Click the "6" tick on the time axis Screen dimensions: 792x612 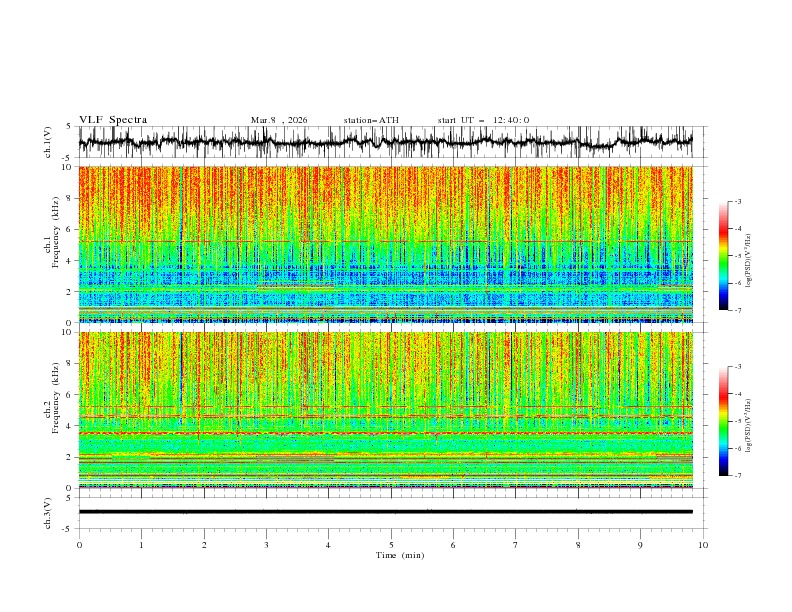click(x=453, y=545)
